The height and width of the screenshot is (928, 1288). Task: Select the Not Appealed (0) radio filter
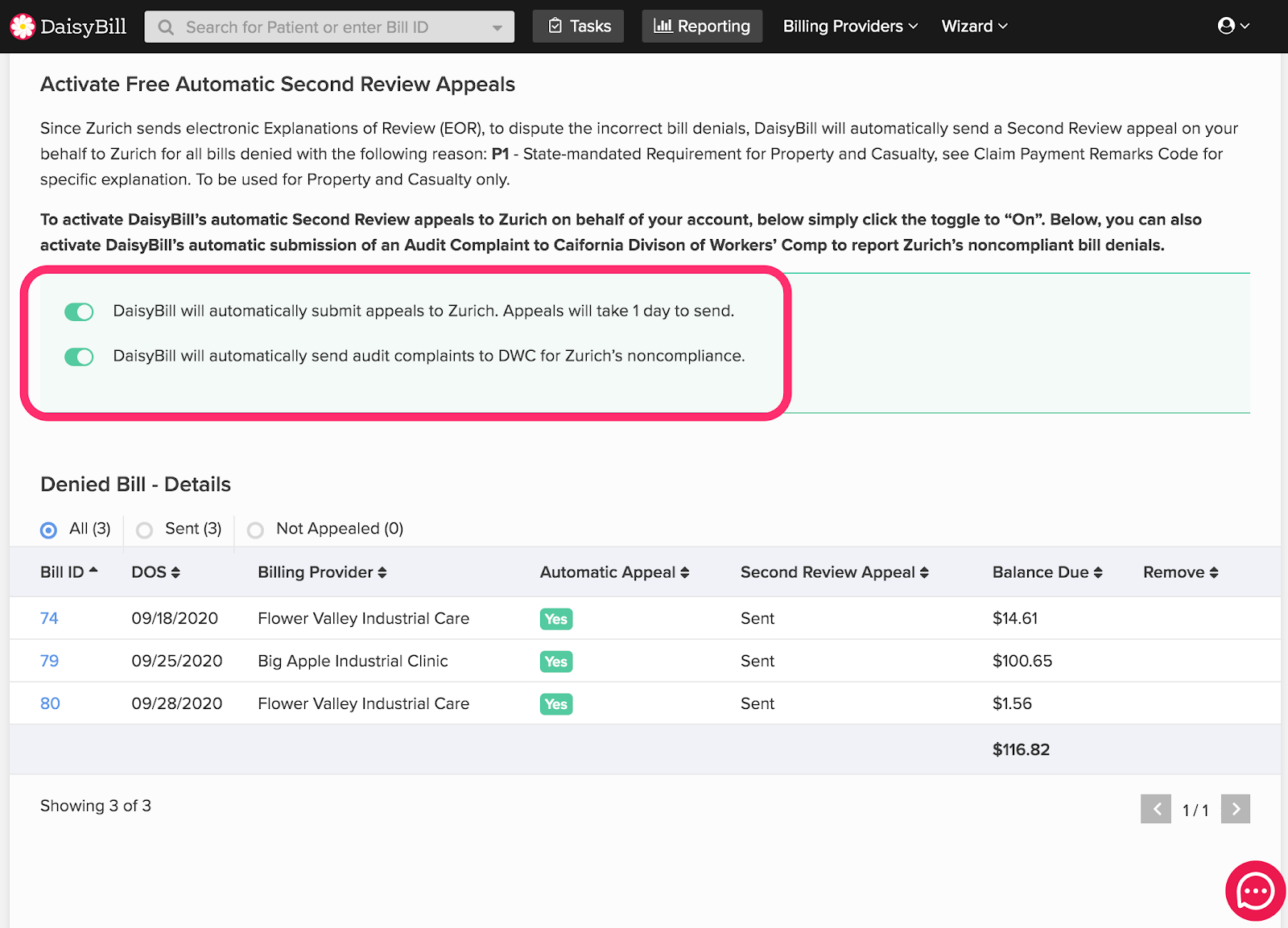pos(255,530)
